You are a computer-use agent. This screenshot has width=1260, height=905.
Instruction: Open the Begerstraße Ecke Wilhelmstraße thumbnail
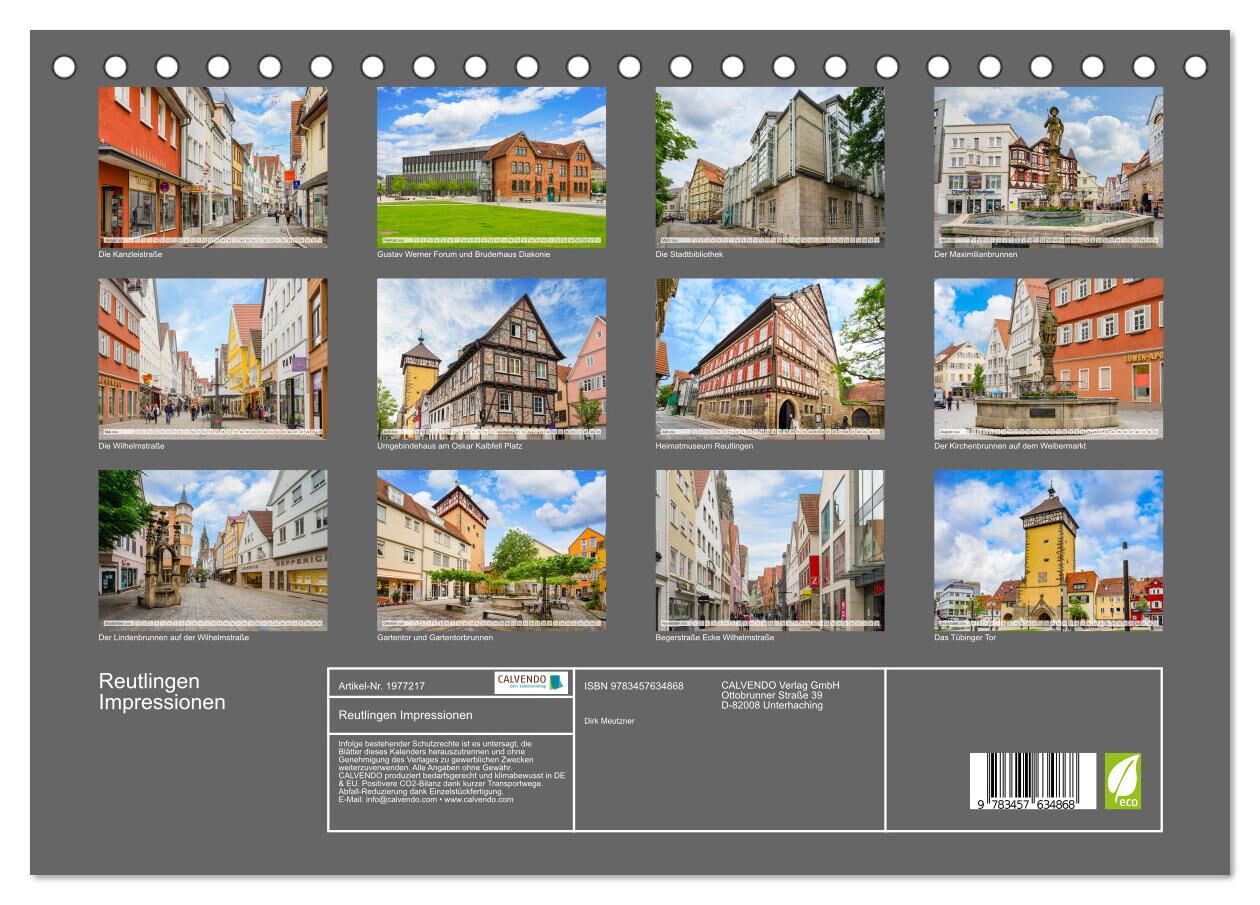click(x=769, y=550)
